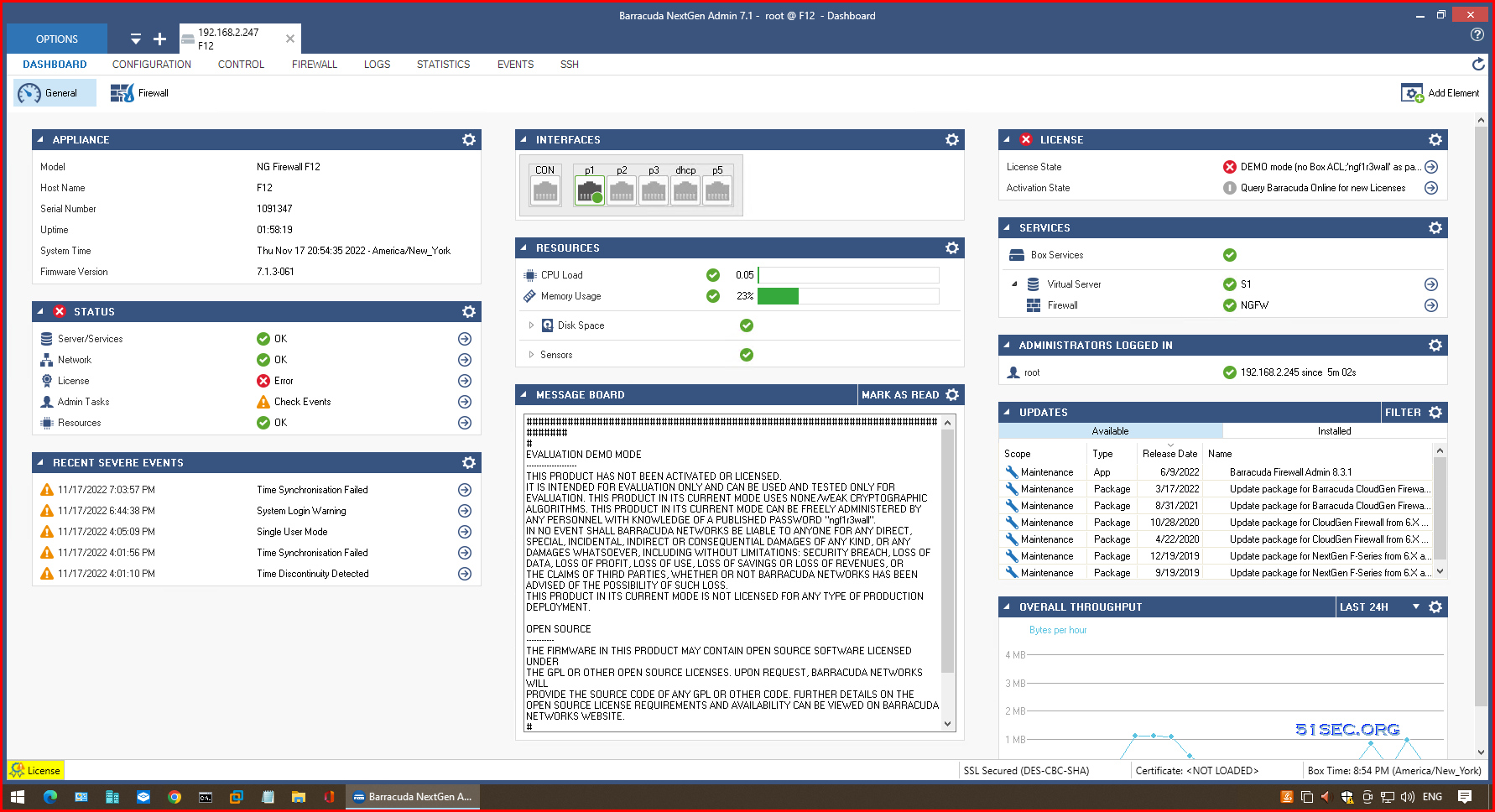Go to Admin Tasks check events arrow
1495x812 pixels.
pos(465,402)
